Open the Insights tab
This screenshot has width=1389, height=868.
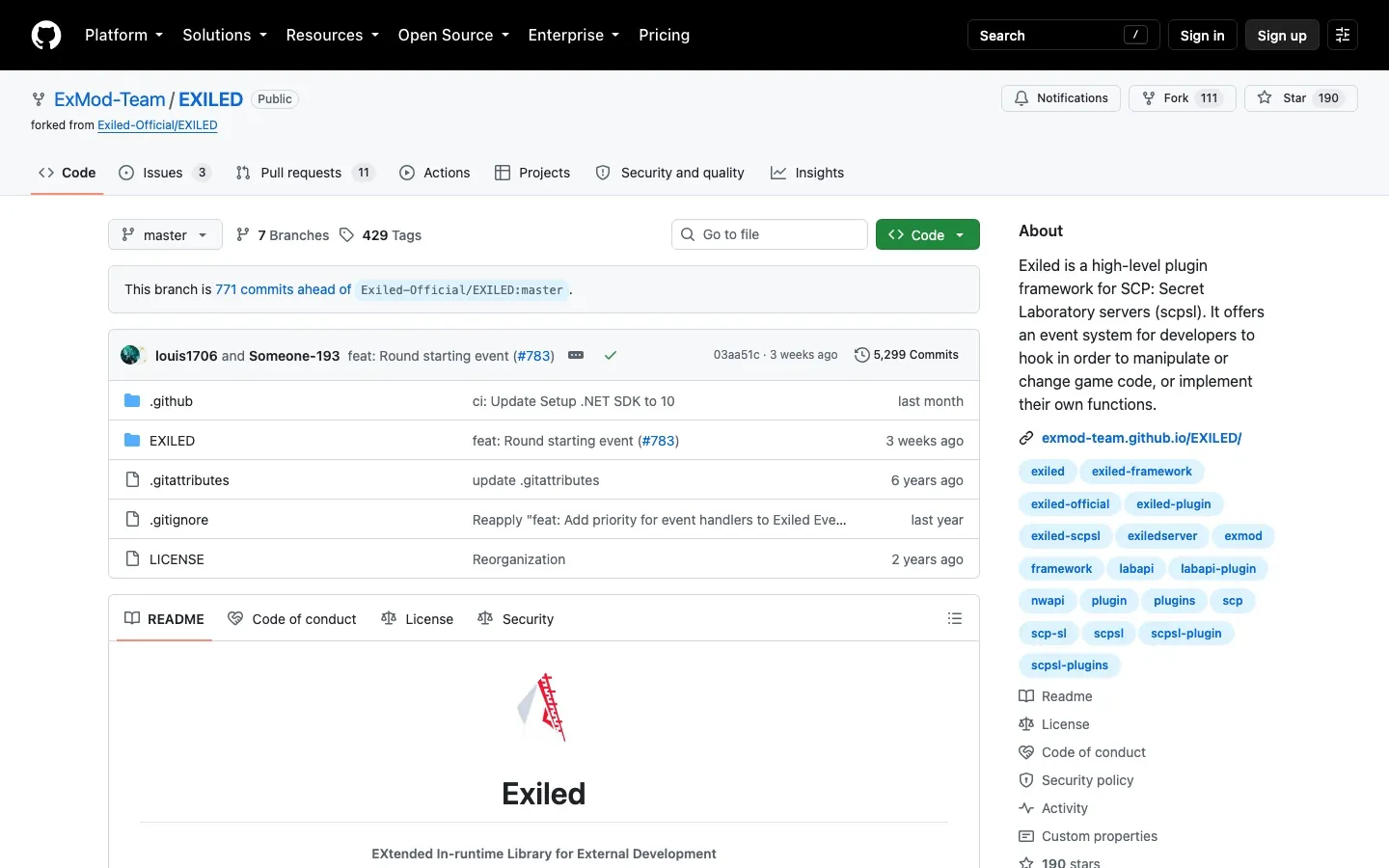pos(807,173)
